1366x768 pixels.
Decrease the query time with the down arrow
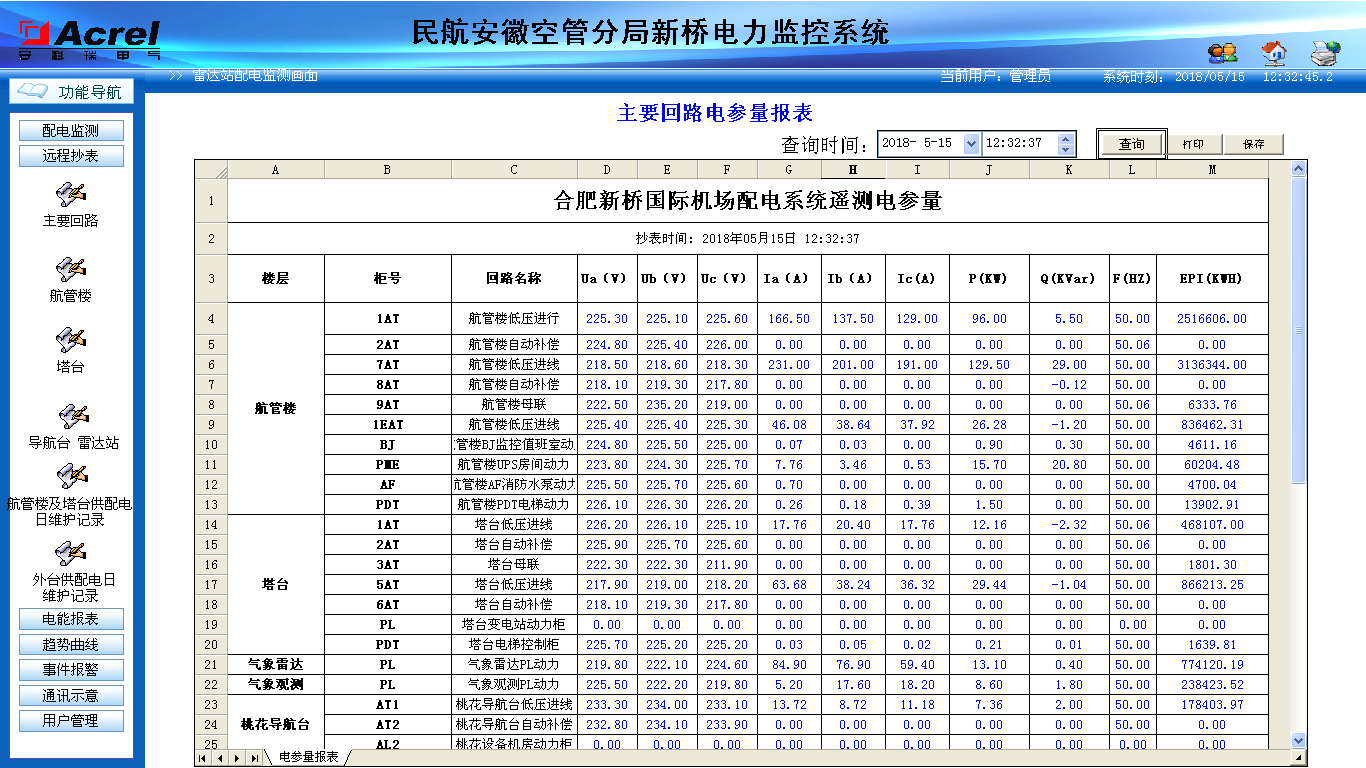1066,150
